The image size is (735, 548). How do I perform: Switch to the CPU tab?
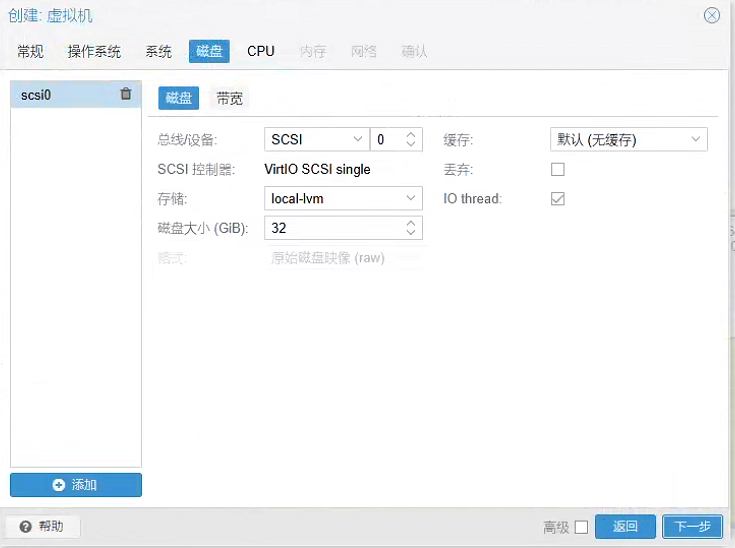coord(261,51)
